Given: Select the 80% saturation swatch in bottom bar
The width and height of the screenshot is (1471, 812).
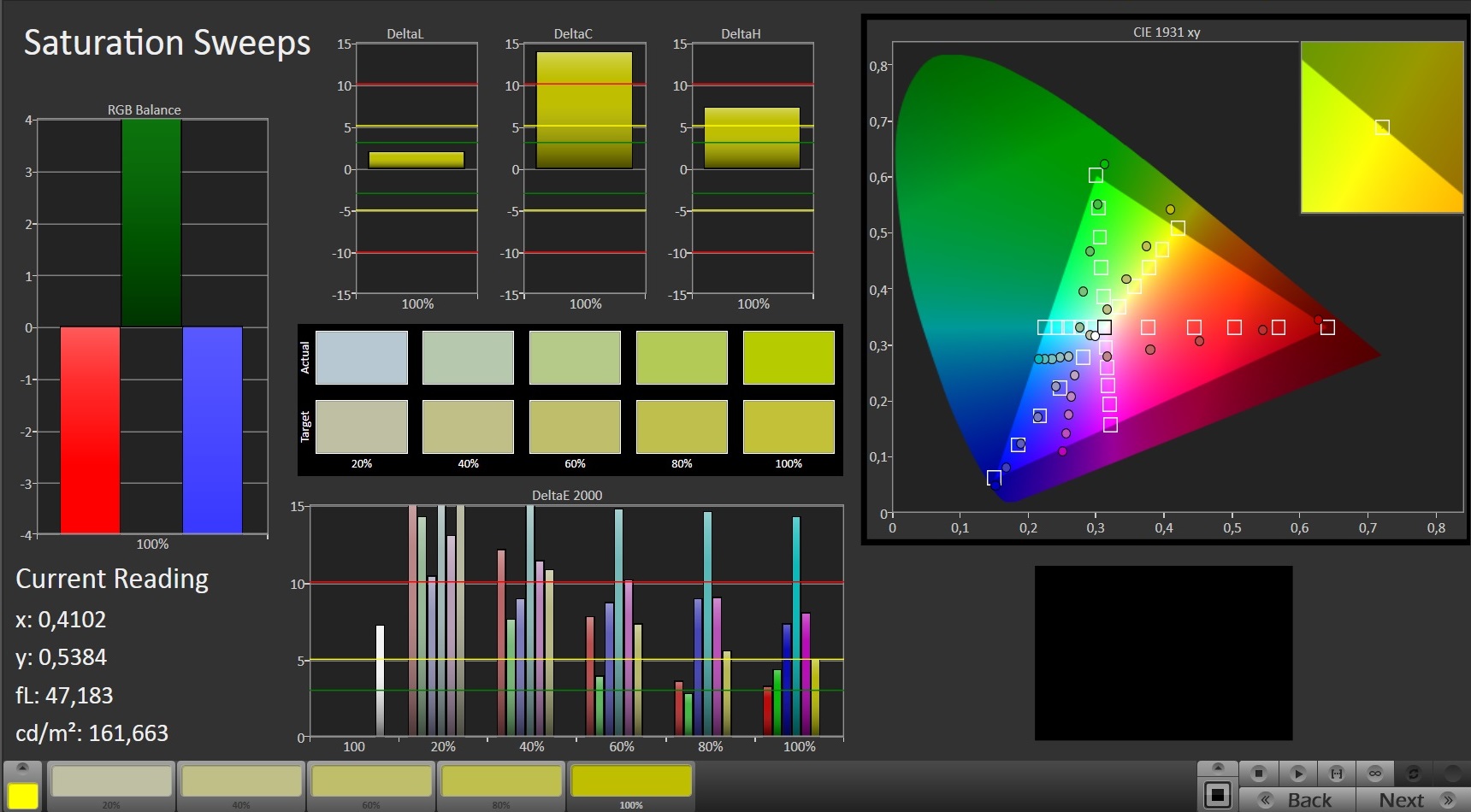Looking at the screenshot, I should pyautogui.click(x=501, y=781).
